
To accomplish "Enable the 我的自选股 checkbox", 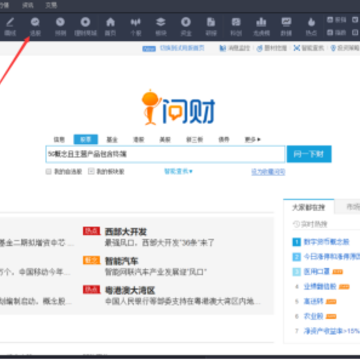I will coord(49,172).
